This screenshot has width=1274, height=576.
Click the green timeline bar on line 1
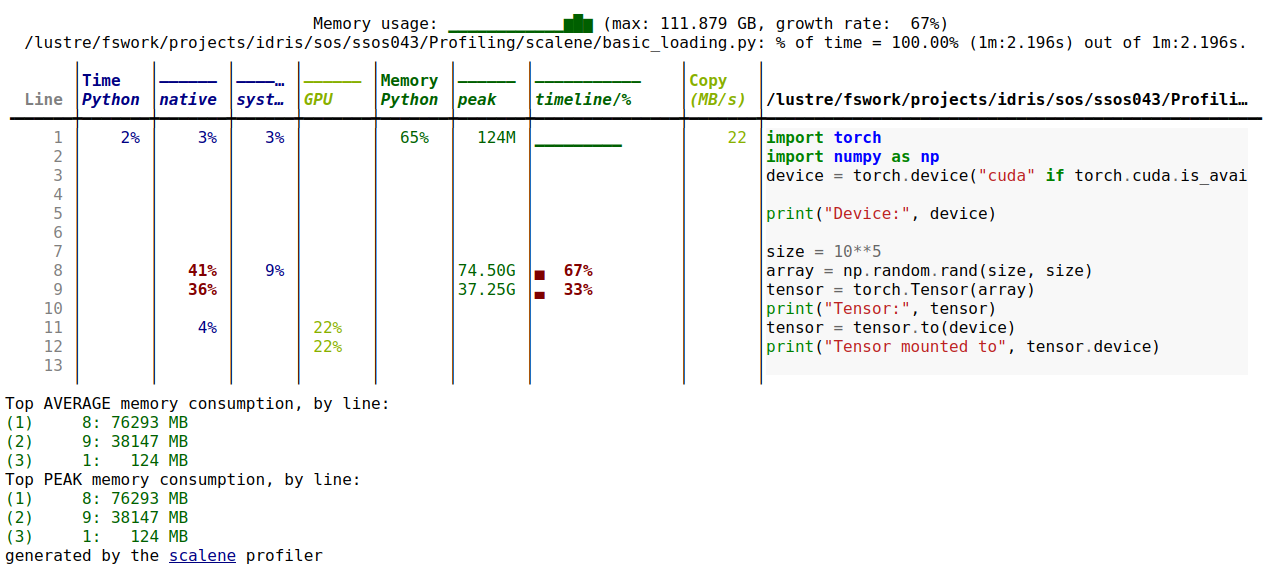point(578,145)
